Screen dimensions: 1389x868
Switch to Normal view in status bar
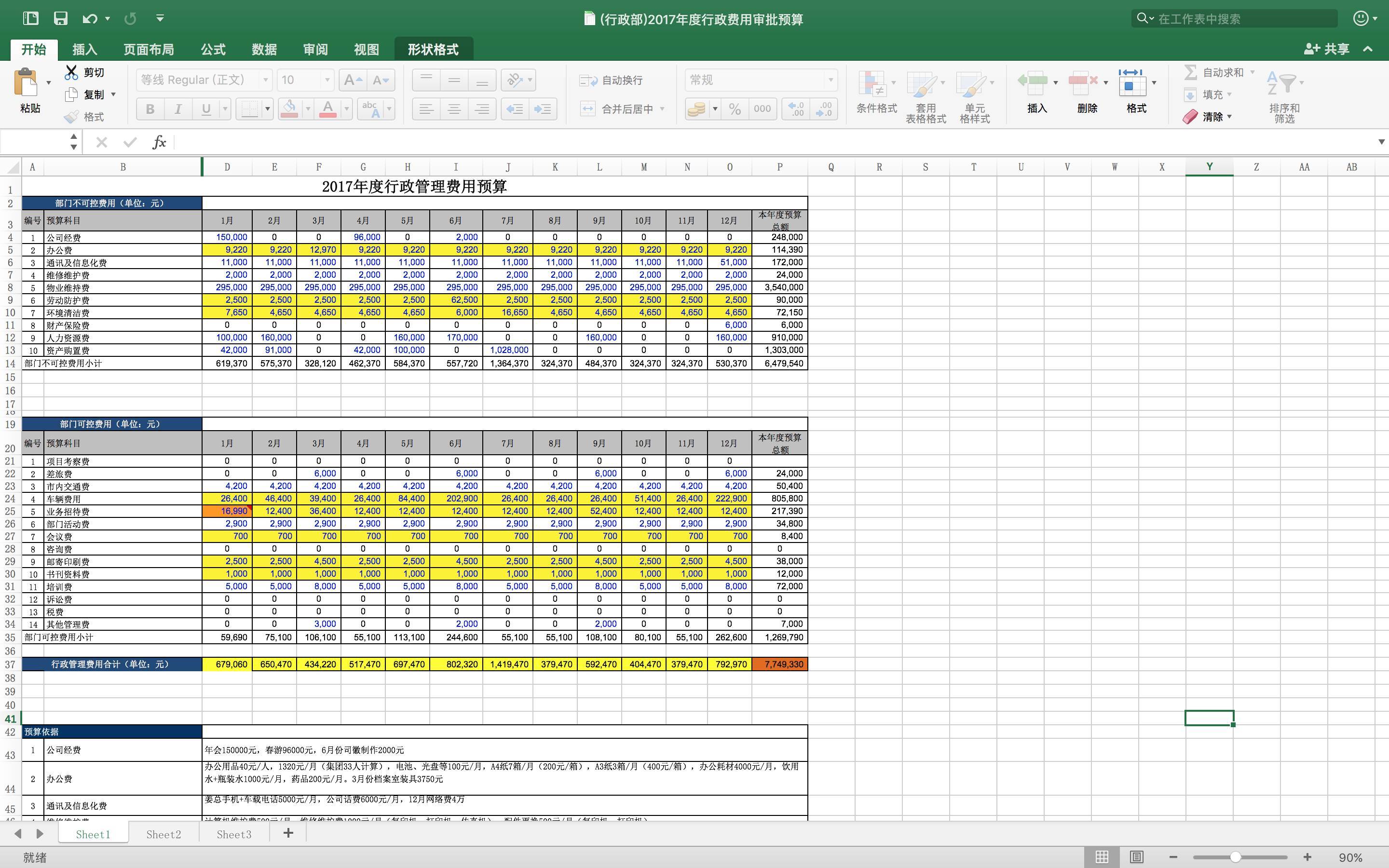coord(1102,857)
